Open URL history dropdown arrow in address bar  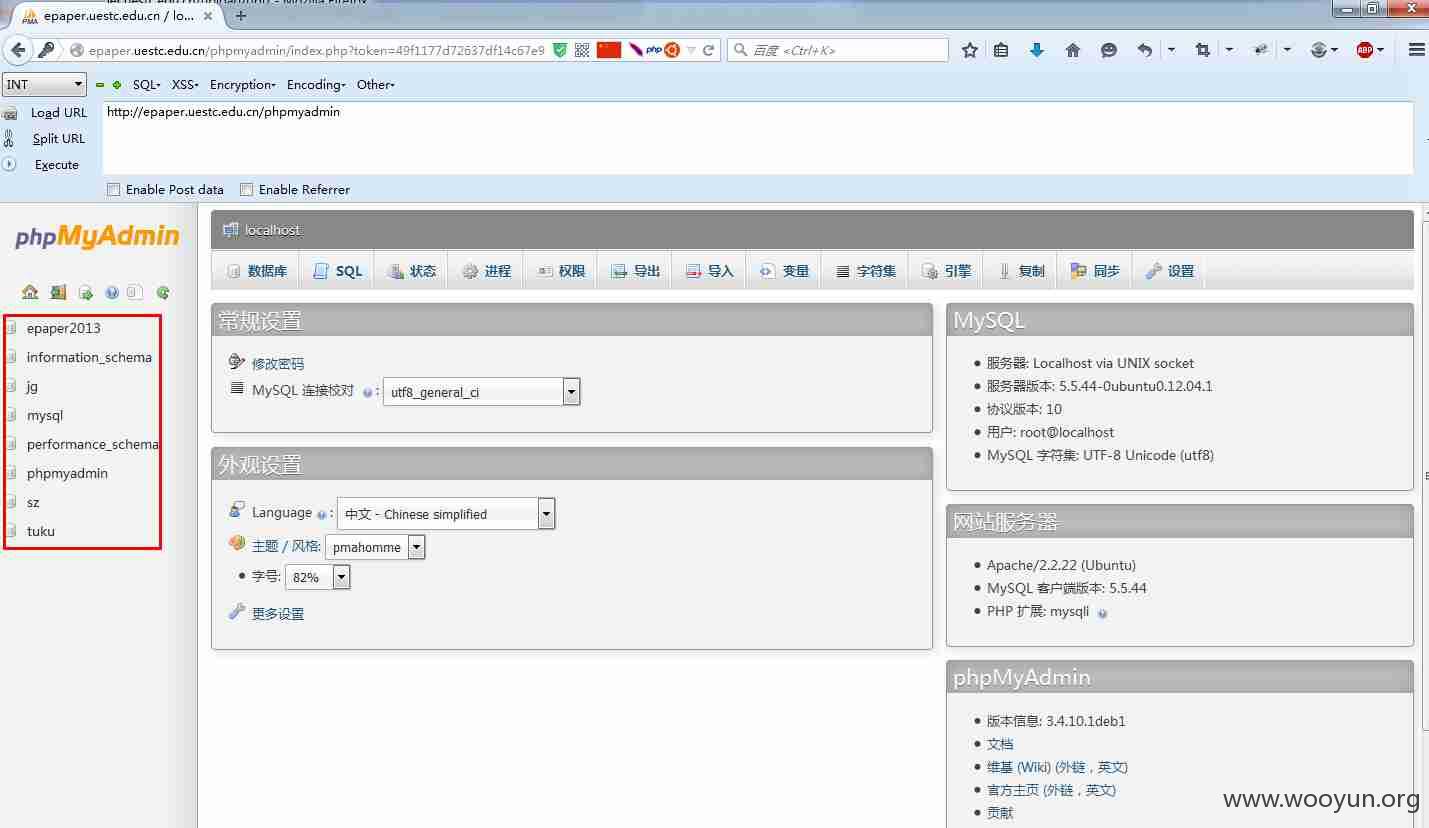click(690, 50)
